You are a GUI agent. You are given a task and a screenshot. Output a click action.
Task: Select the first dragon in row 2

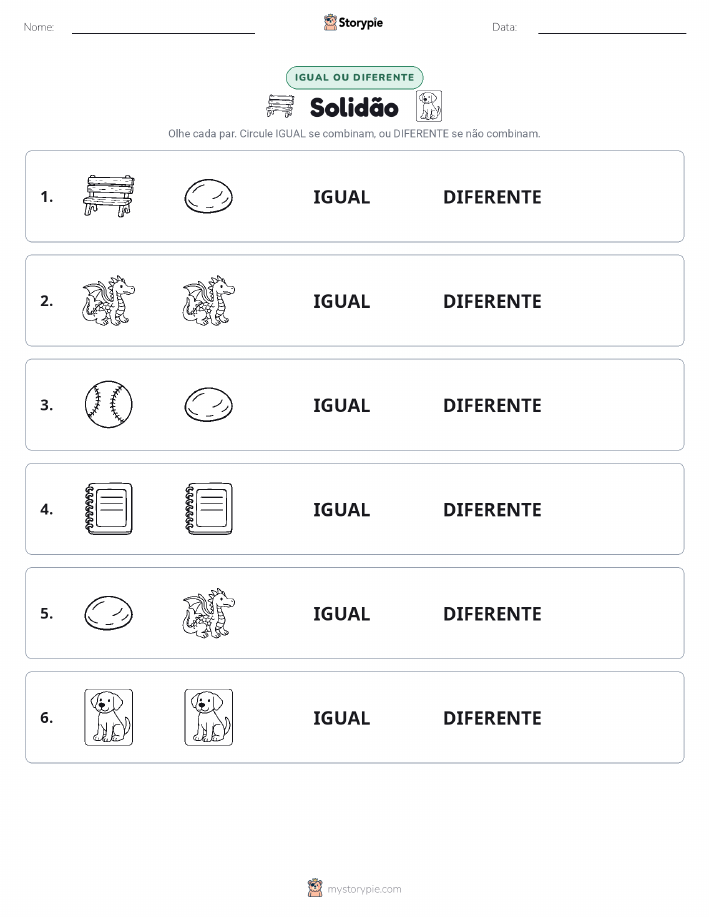click(109, 301)
